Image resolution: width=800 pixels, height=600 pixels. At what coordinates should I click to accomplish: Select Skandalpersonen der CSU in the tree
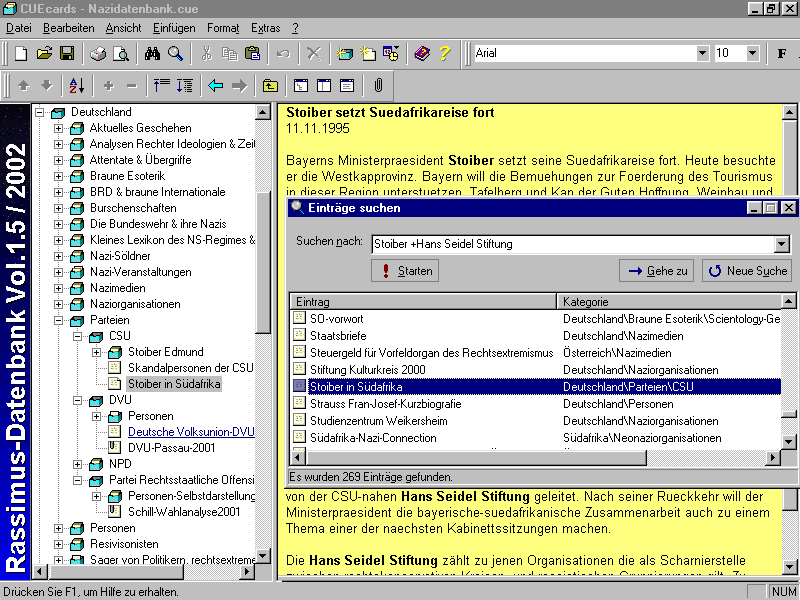click(190, 368)
